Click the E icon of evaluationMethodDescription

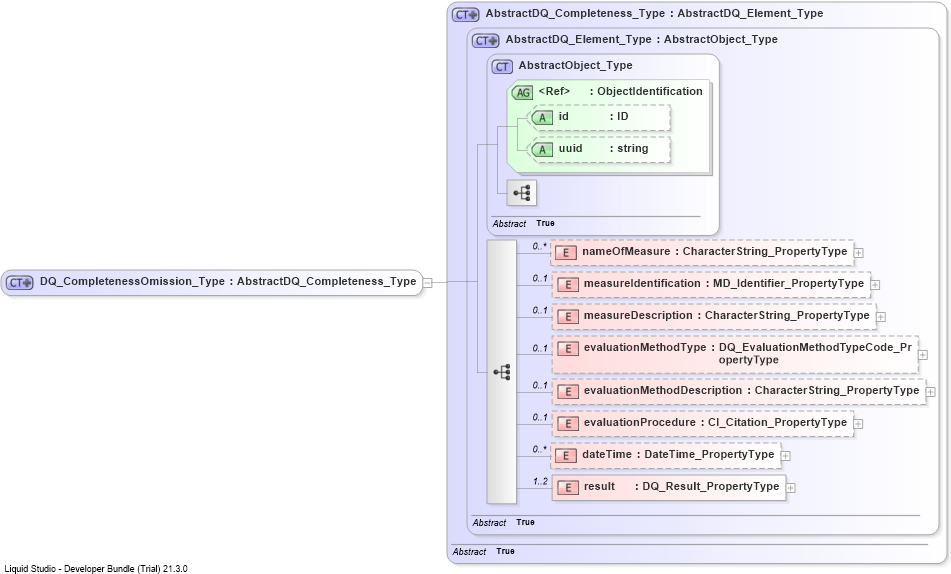[568, 392]
